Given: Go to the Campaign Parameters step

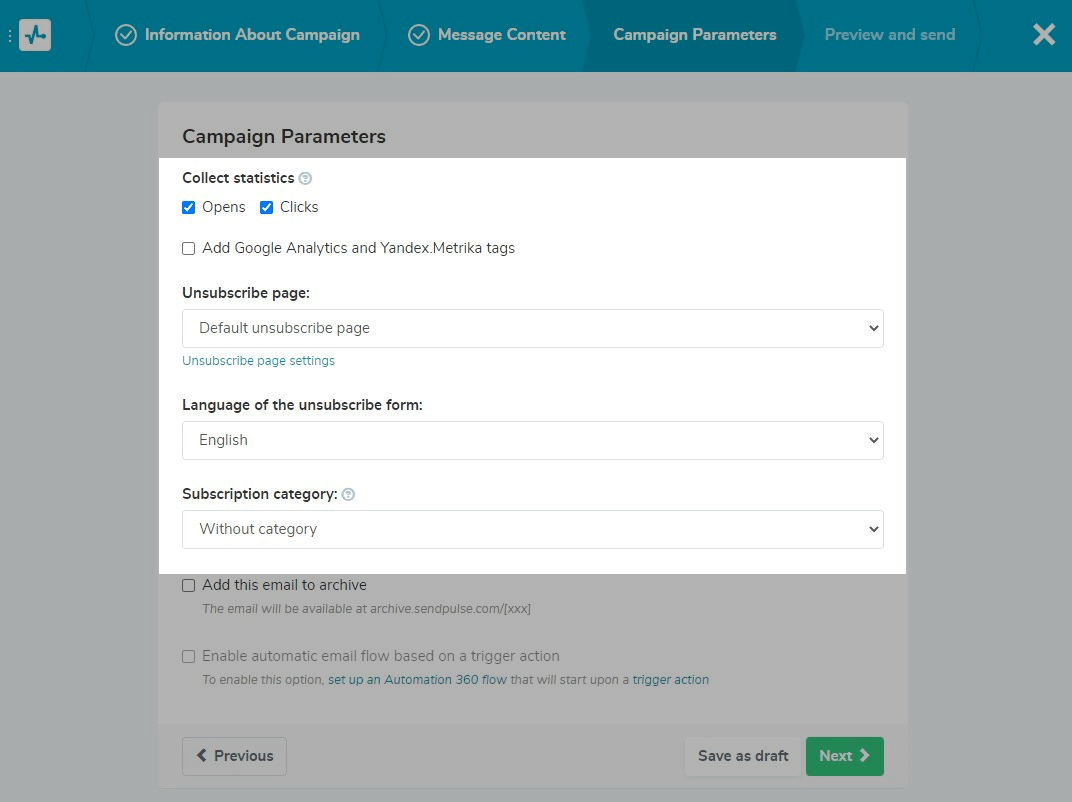Looking at the screenshot, I should click(x=694, y=35).
